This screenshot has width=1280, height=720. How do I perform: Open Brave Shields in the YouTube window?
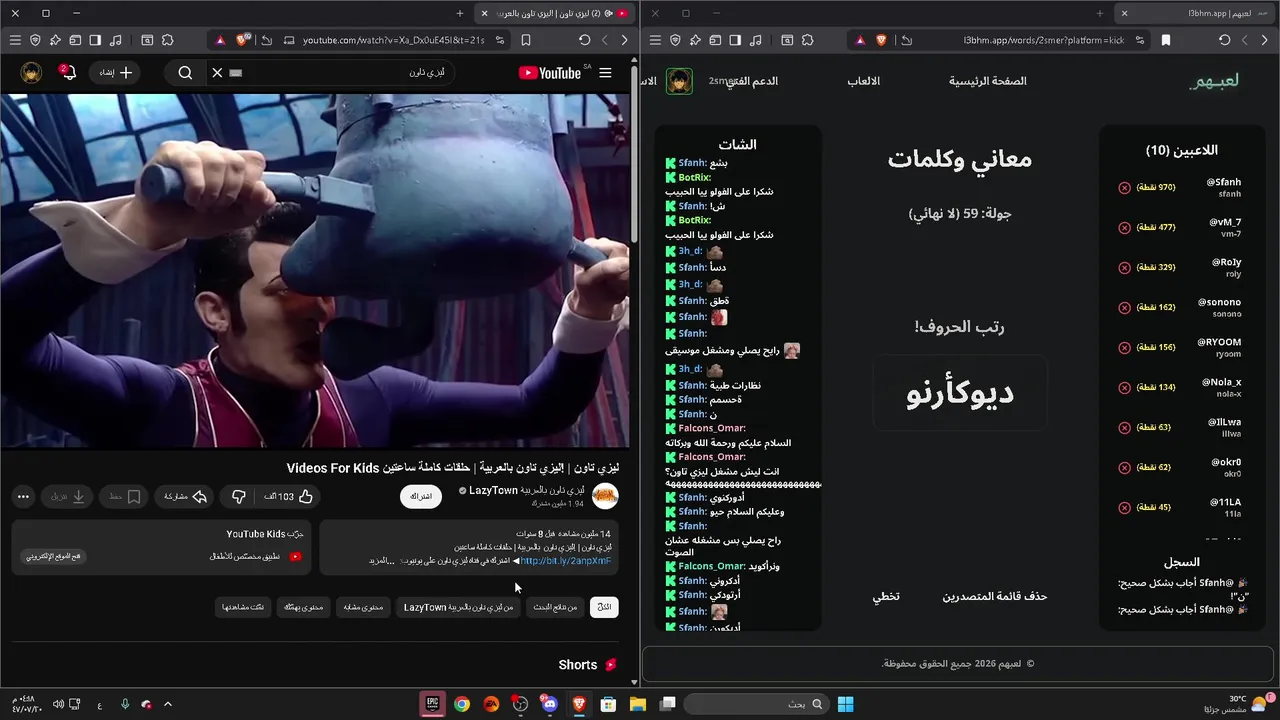pyautogui.click(x=243, y=40)
